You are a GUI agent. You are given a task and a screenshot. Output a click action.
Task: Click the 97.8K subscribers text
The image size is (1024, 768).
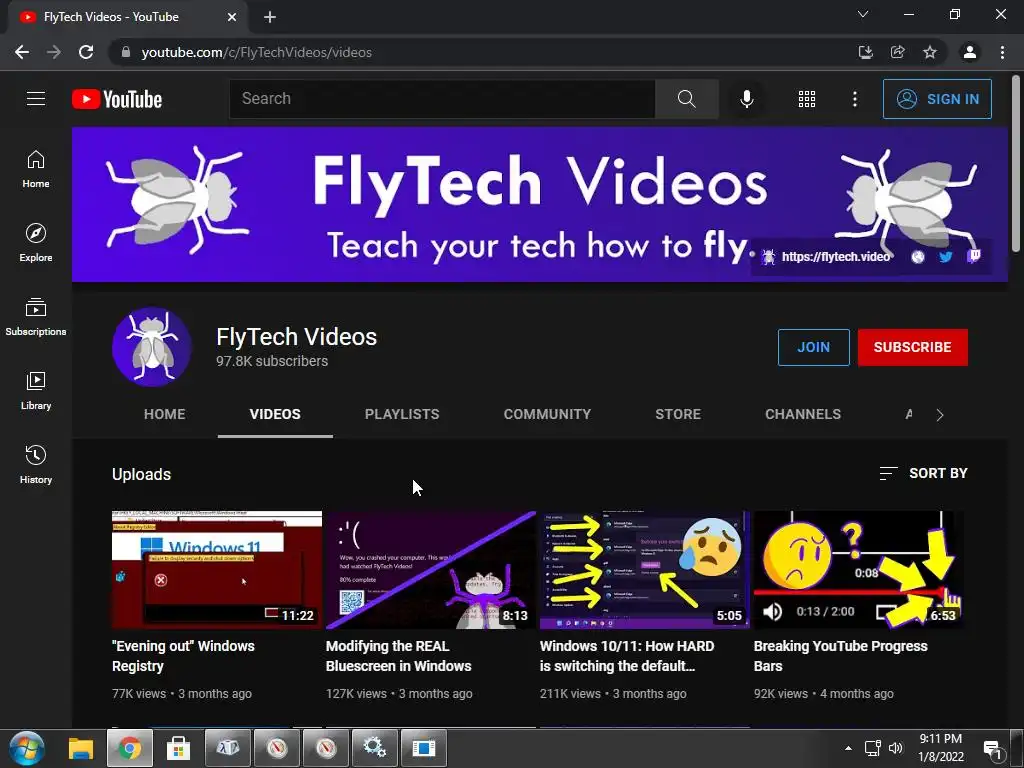272,361
